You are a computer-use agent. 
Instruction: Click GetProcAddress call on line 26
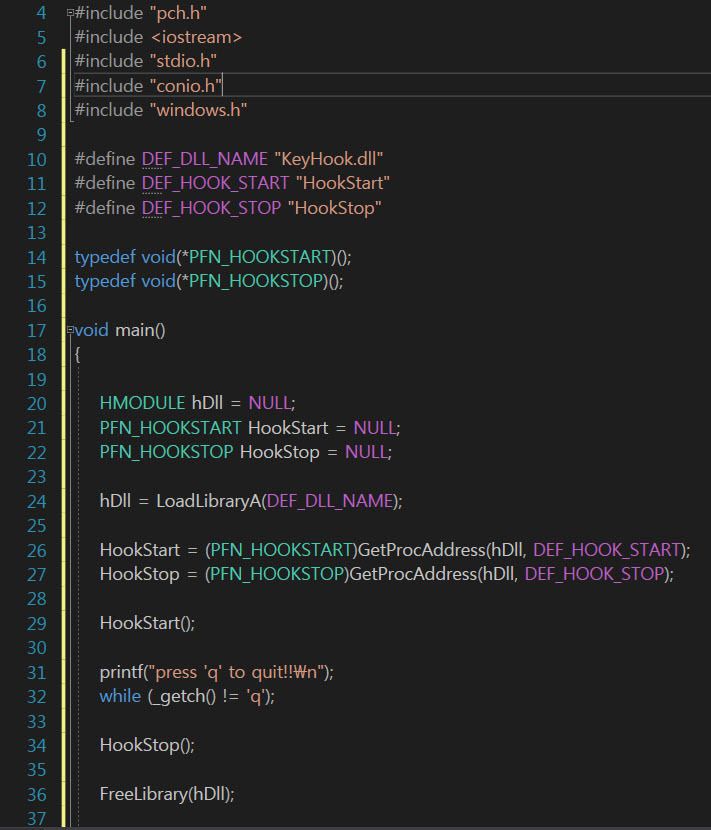pos(422,550)
